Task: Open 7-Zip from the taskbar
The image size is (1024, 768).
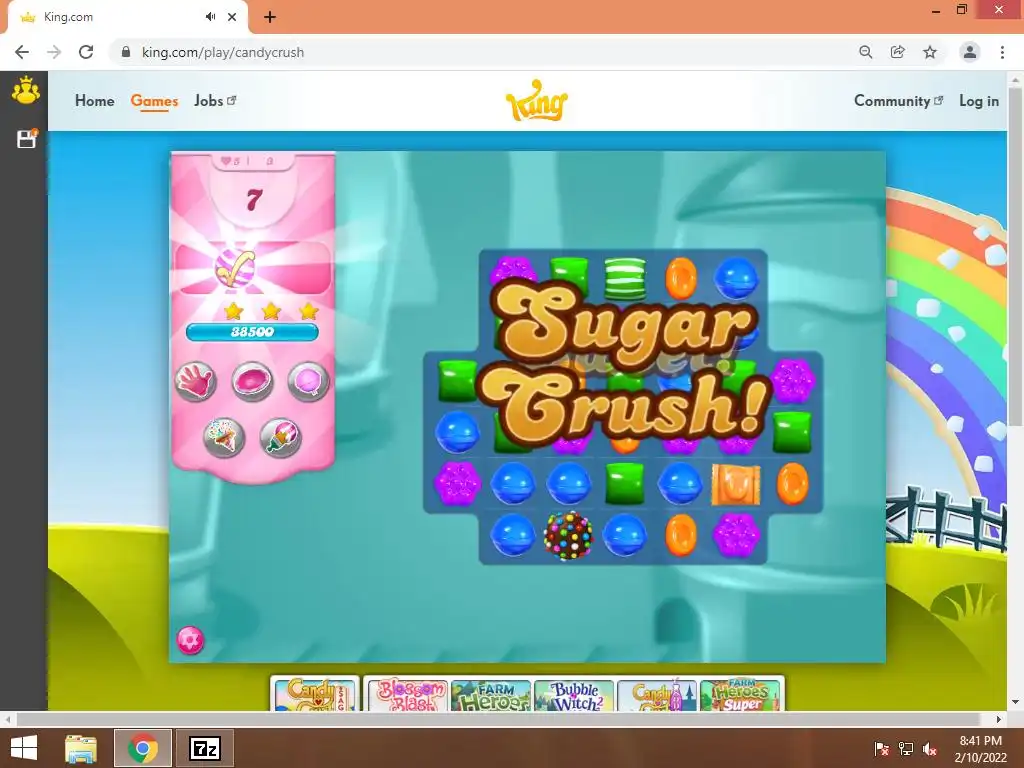Action: tap(204, 748)
